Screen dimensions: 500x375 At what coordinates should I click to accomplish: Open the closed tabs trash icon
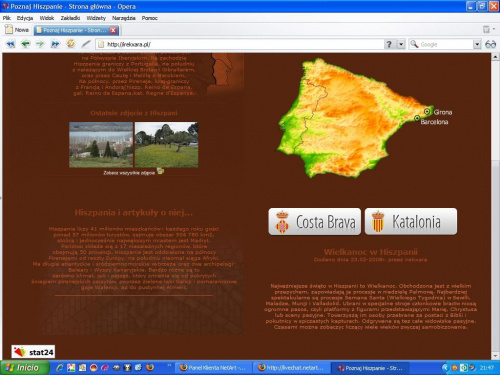click(486, 30)
